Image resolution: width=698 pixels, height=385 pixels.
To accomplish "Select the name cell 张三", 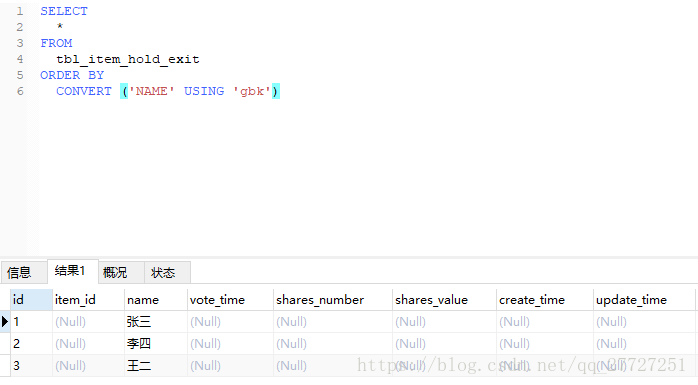I will (x=156, y=321).
